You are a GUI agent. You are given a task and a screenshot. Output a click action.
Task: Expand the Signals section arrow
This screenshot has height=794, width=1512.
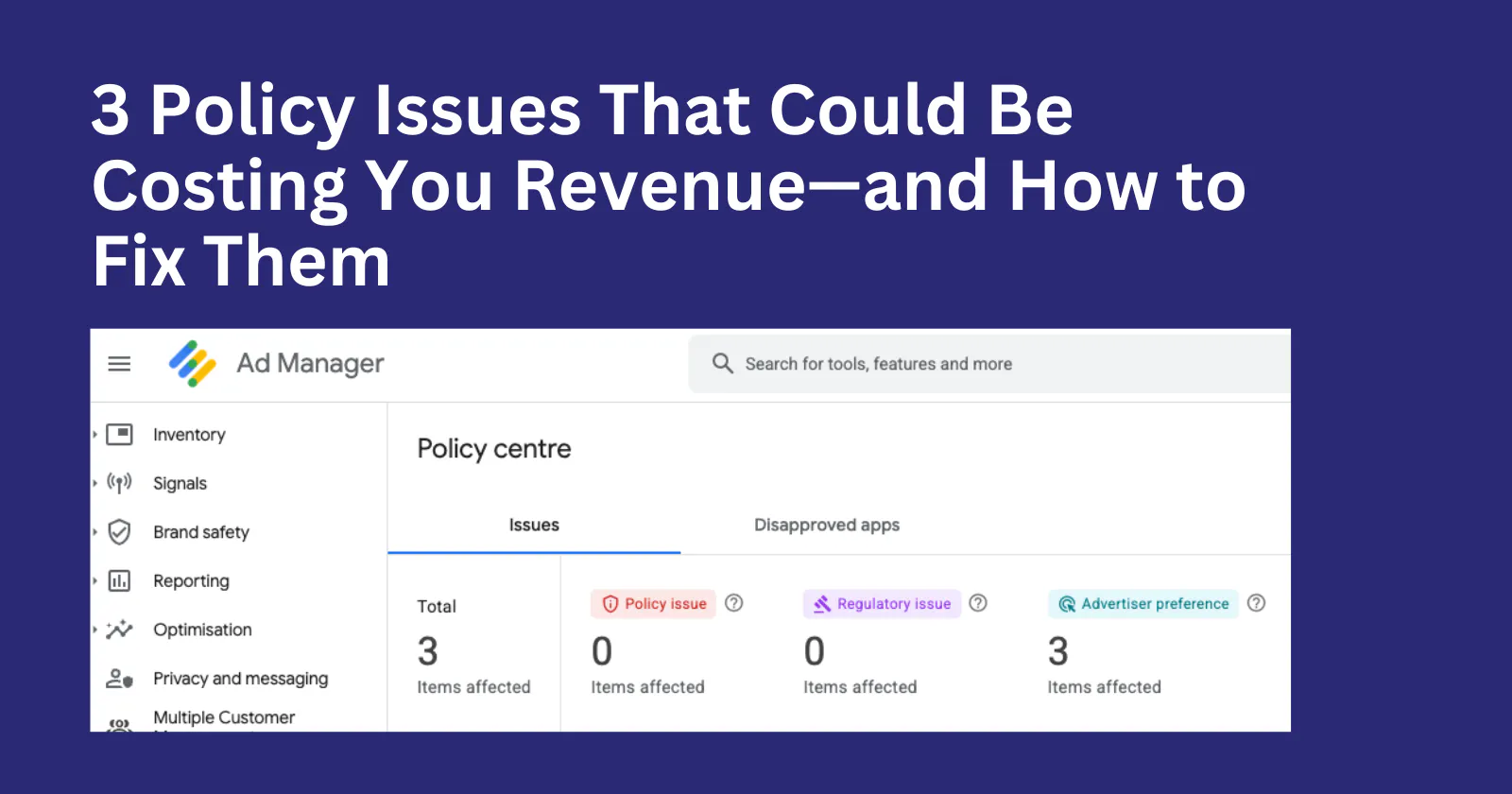[94, 484]
